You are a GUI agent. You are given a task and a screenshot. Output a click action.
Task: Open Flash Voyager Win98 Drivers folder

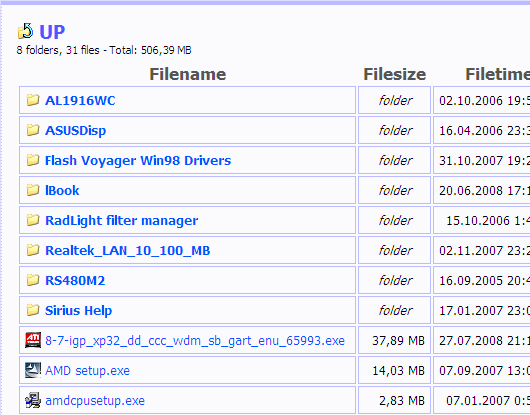[x=138, y=161]
